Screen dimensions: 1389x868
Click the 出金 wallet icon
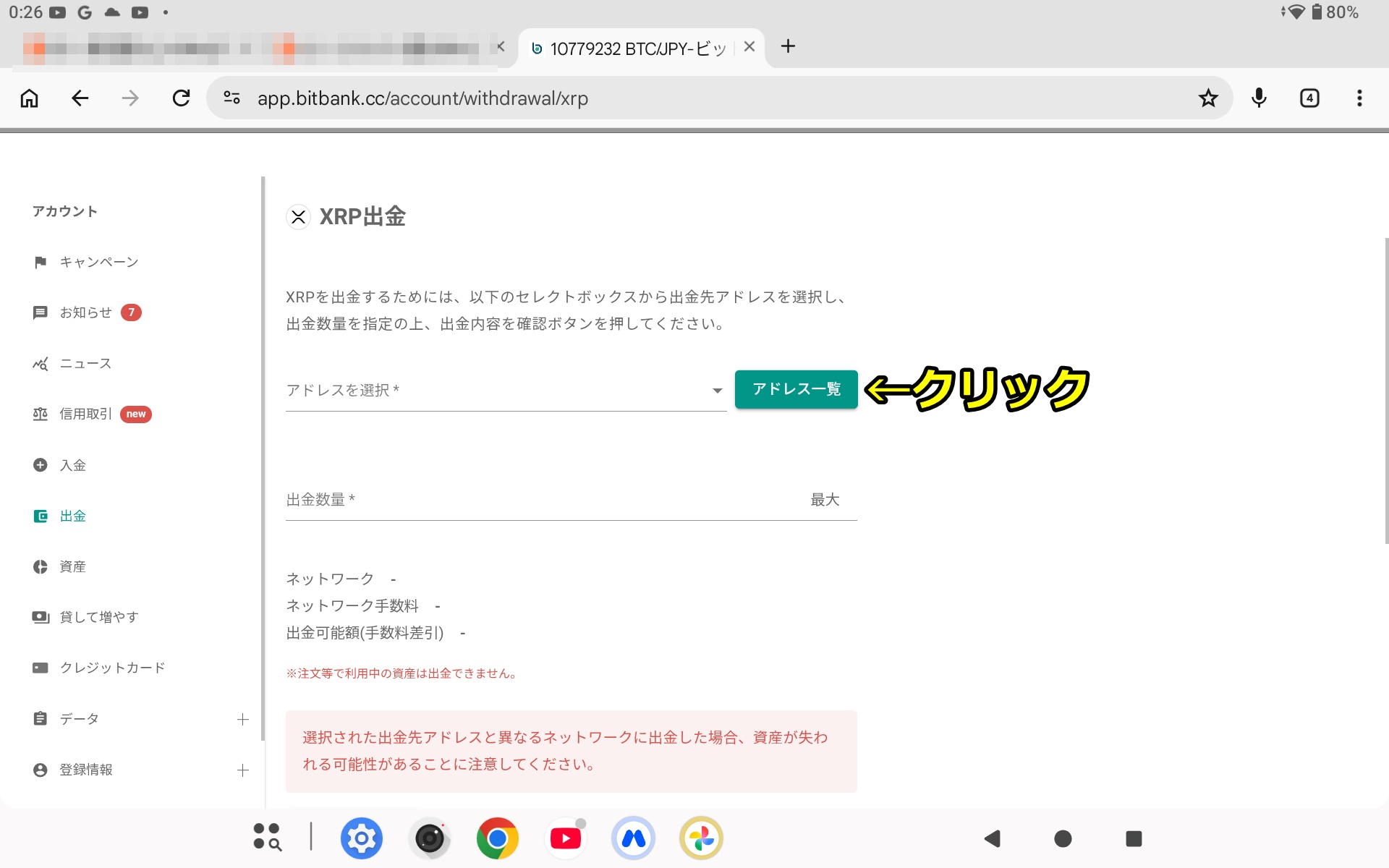(x=41, y=516)
